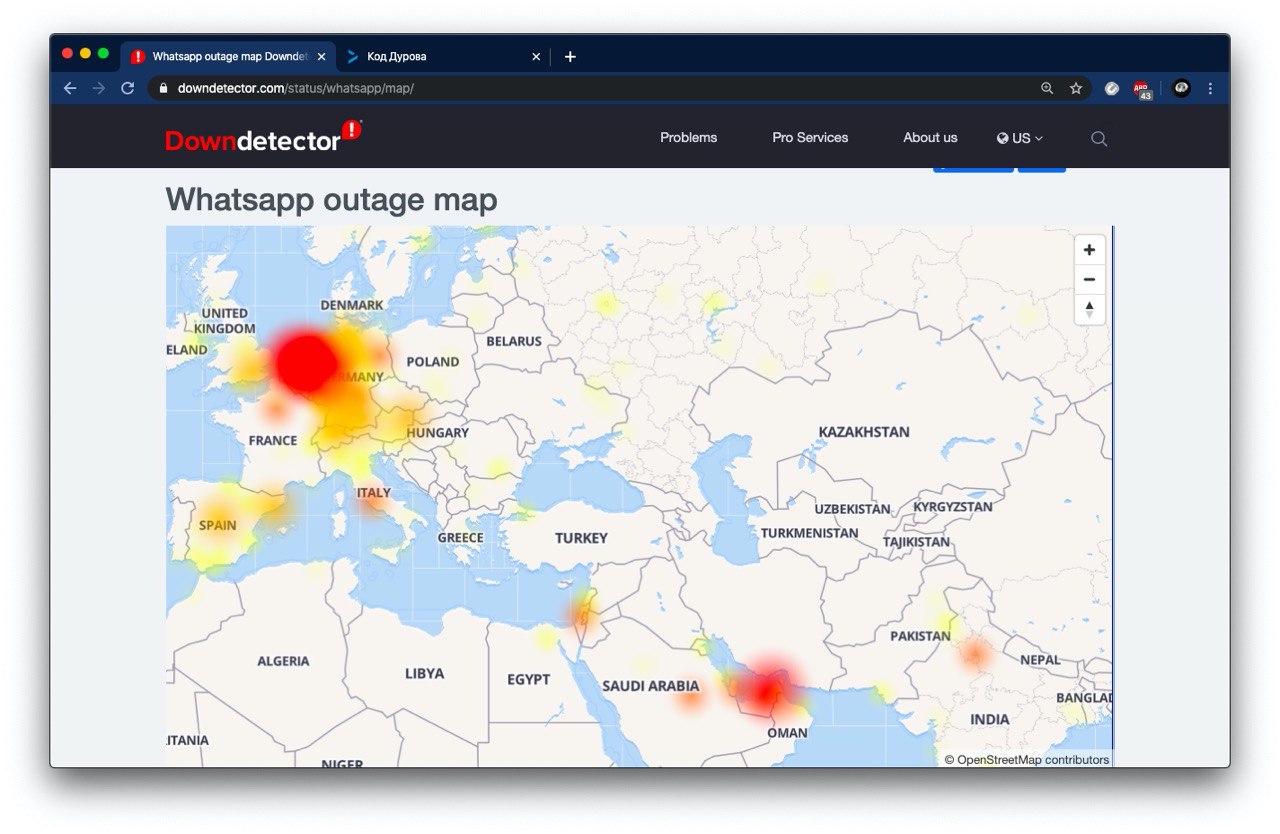The width and height of the screenshot is (1280, 834).
Task: Click the browser forward arrow
Action: pos(98,88)
